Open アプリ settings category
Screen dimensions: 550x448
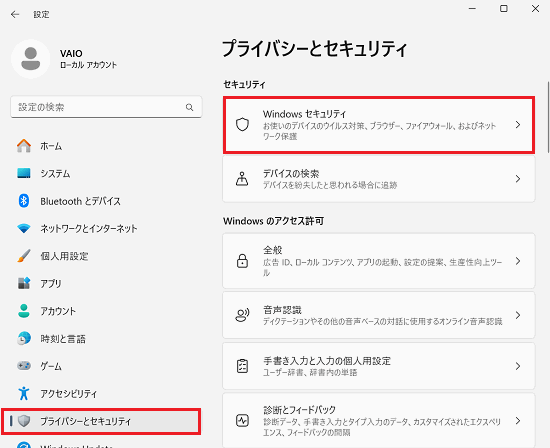click(x=51, y=283)
